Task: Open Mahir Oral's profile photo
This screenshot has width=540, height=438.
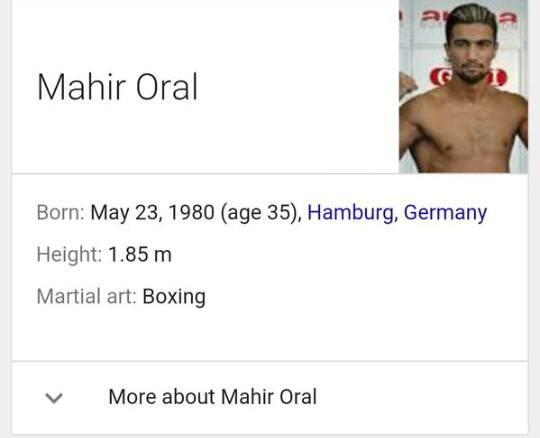Action: 463,86
